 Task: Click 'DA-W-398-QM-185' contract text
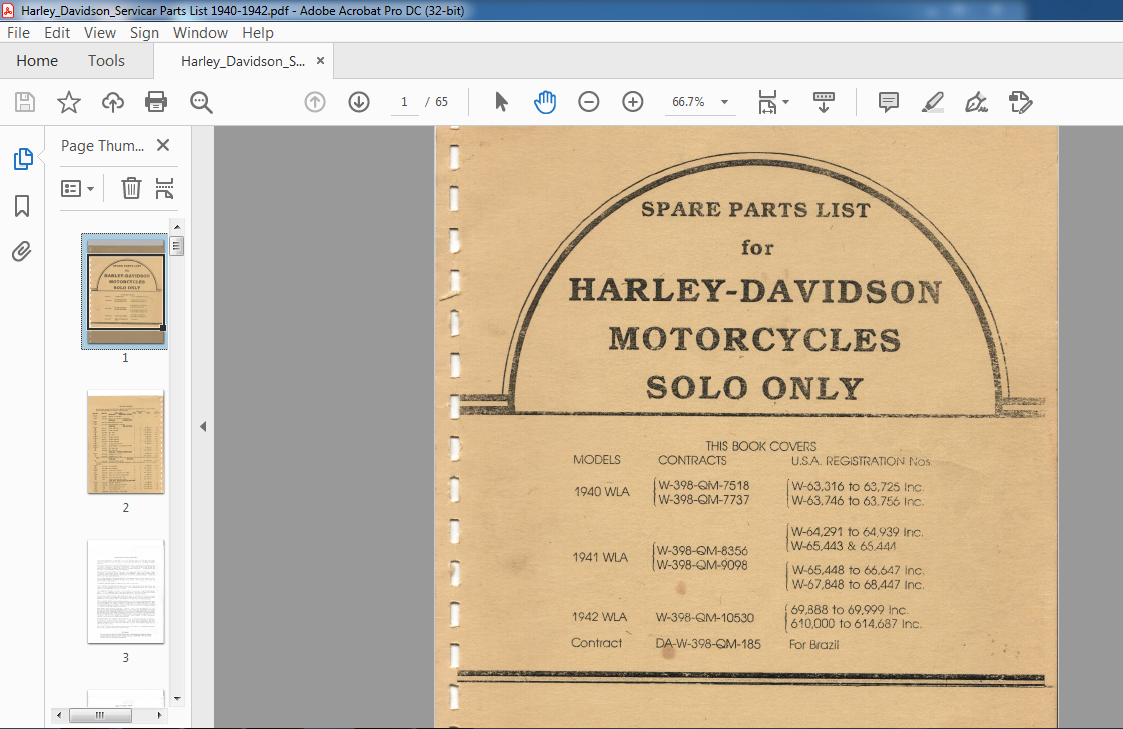pos(708,644)
